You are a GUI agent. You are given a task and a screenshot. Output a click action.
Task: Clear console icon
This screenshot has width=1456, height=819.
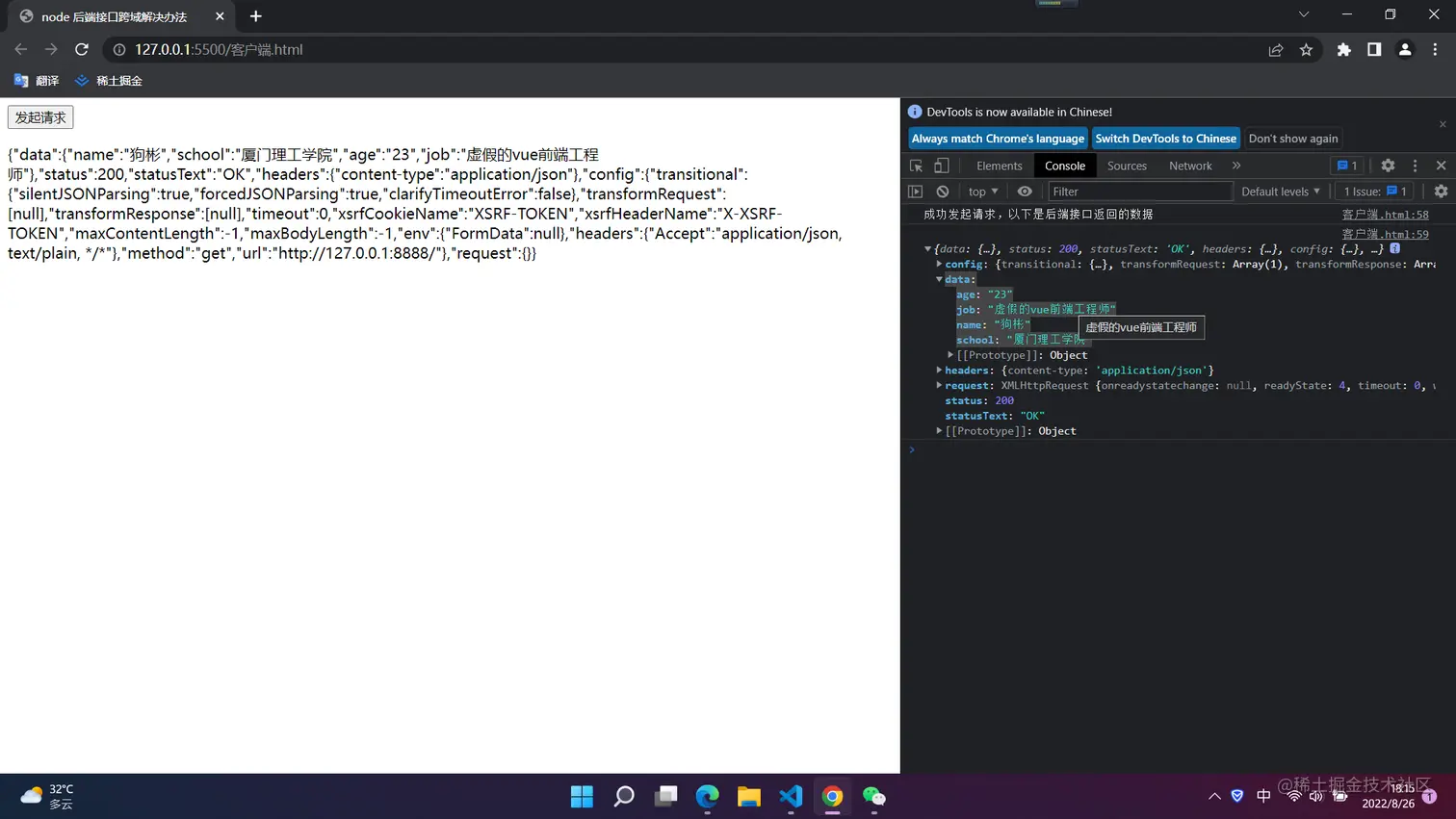943,192
